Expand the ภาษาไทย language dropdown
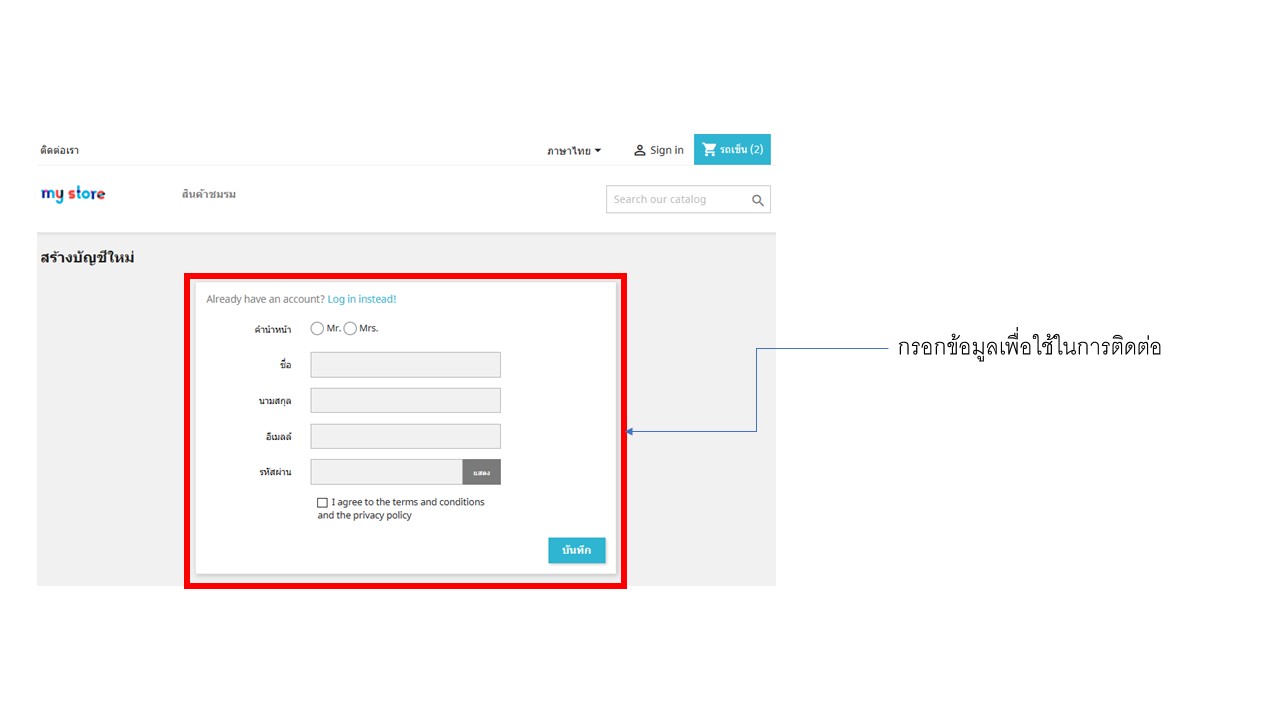1280x720 pixels. point(574,151)
